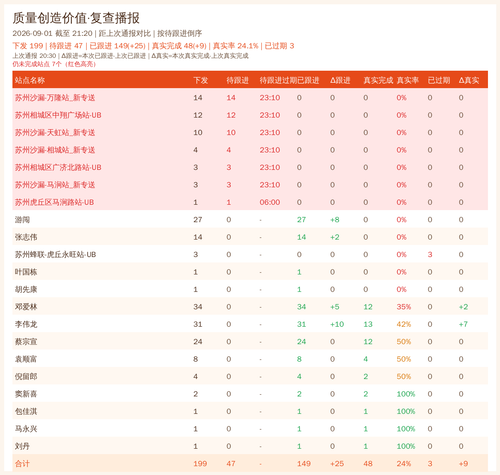Click the 窦新喜 row name

pos(26,394)
